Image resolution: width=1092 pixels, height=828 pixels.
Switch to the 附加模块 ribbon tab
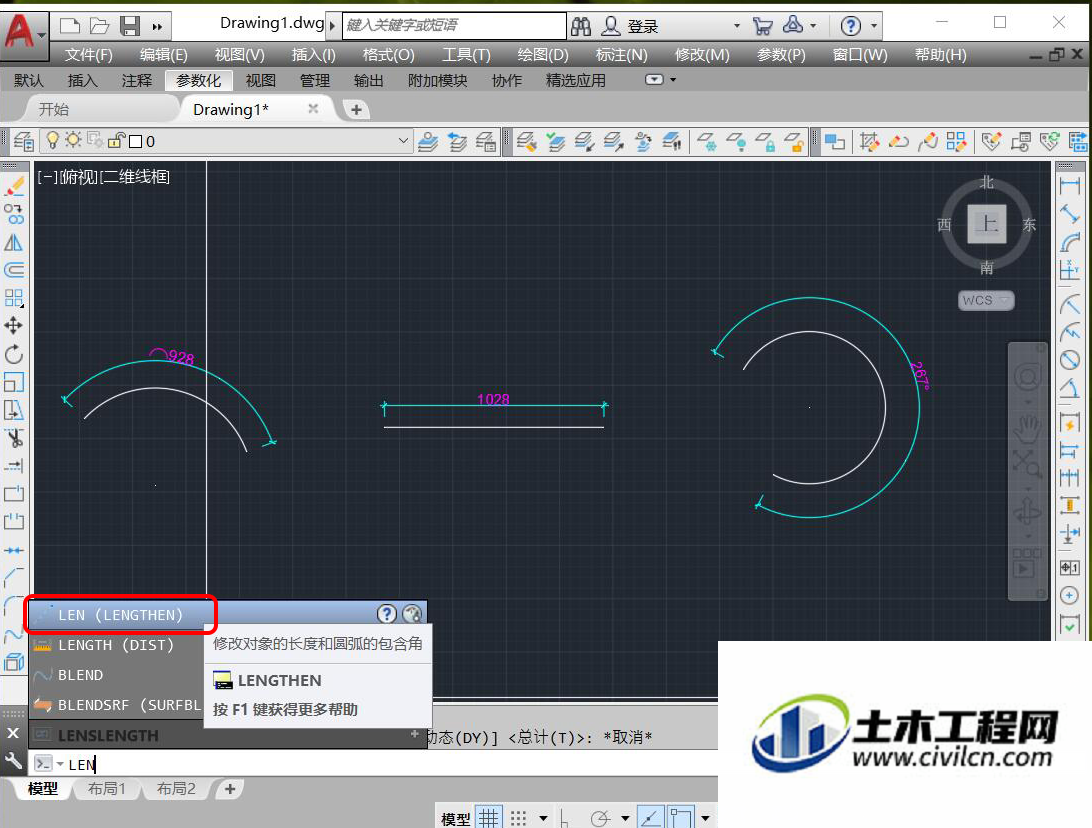pos(437,81)
